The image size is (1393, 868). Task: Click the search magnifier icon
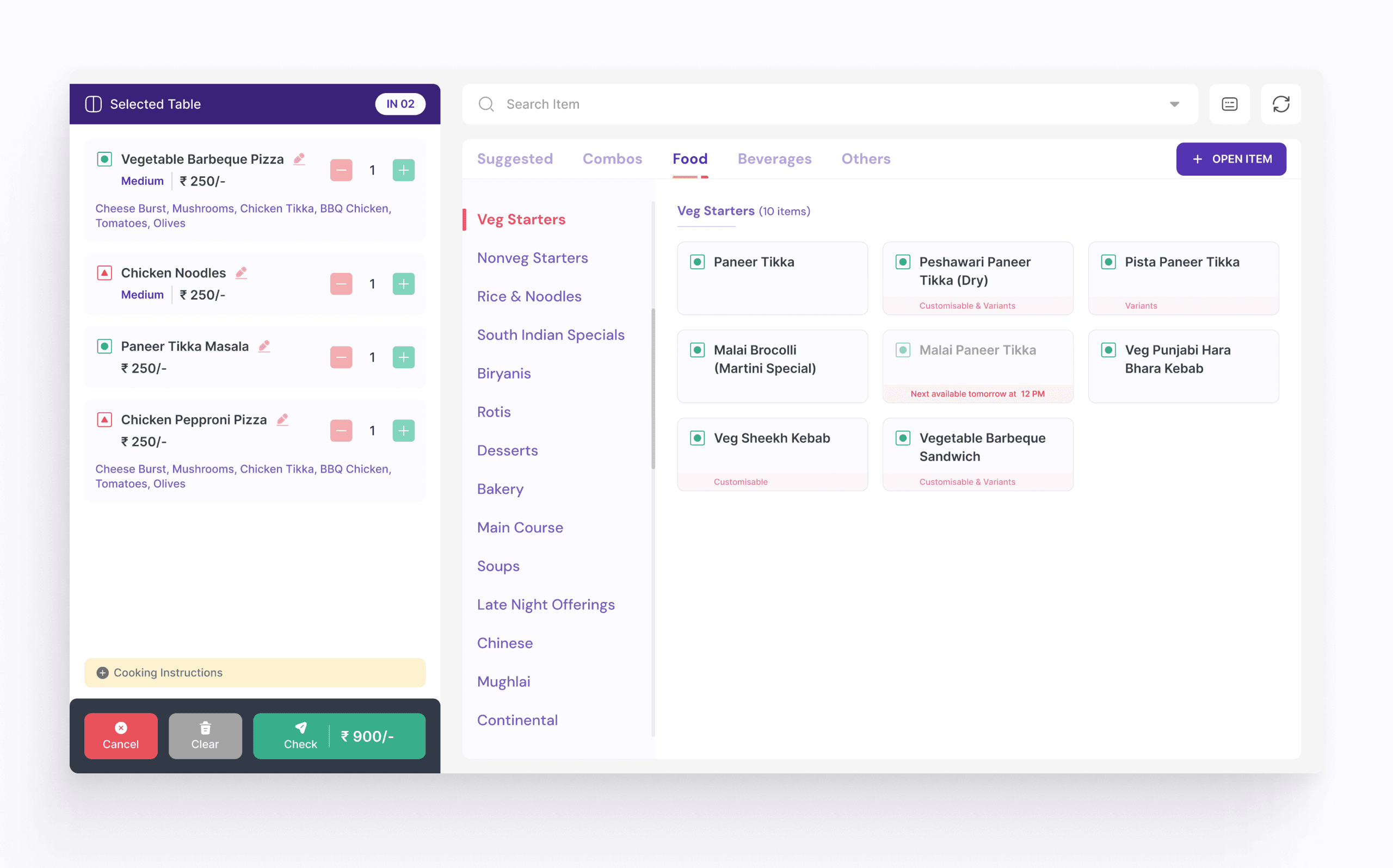pyautogui.click(x=486, y=104)
